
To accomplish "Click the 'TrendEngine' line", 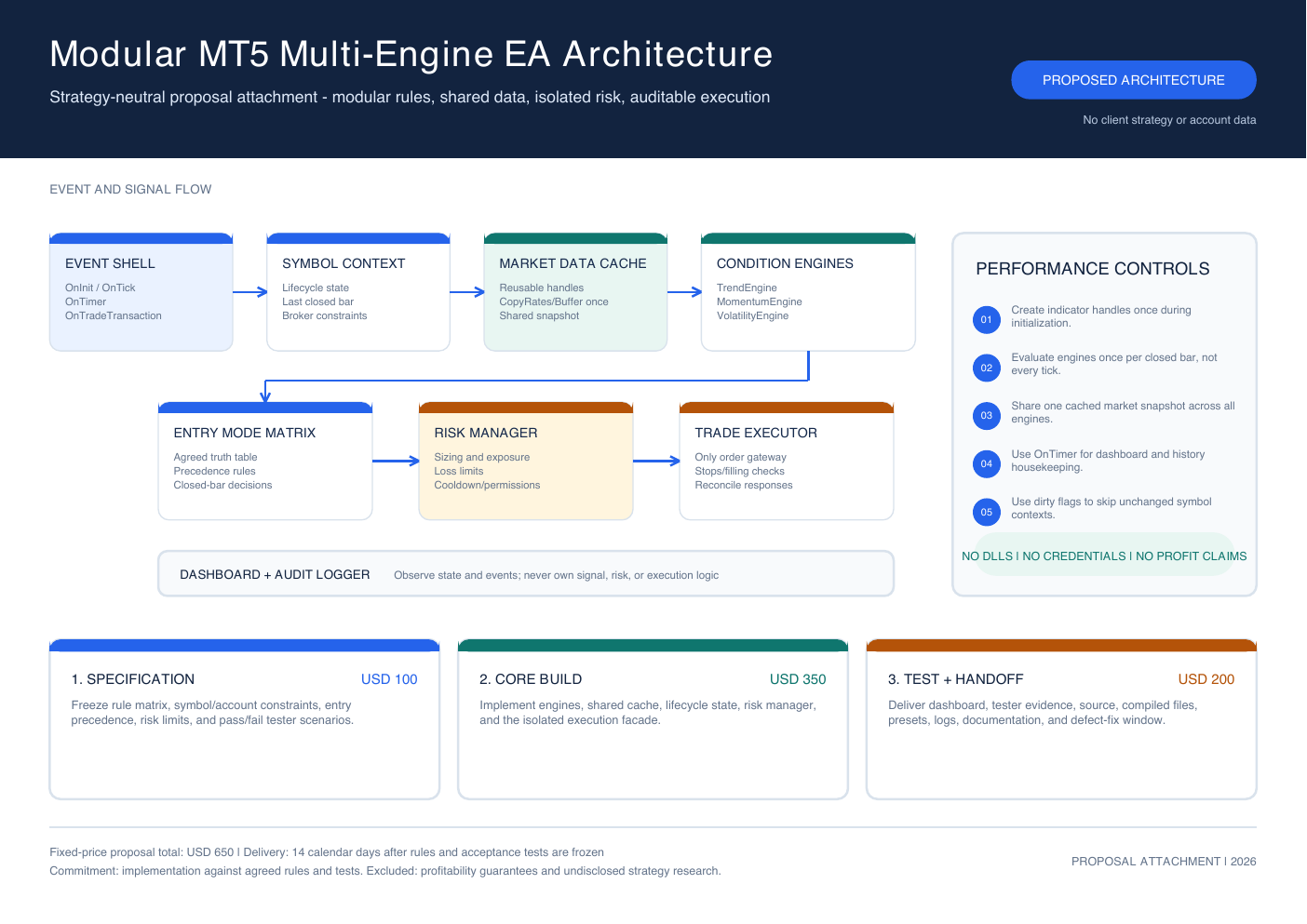I will point(747,288).
